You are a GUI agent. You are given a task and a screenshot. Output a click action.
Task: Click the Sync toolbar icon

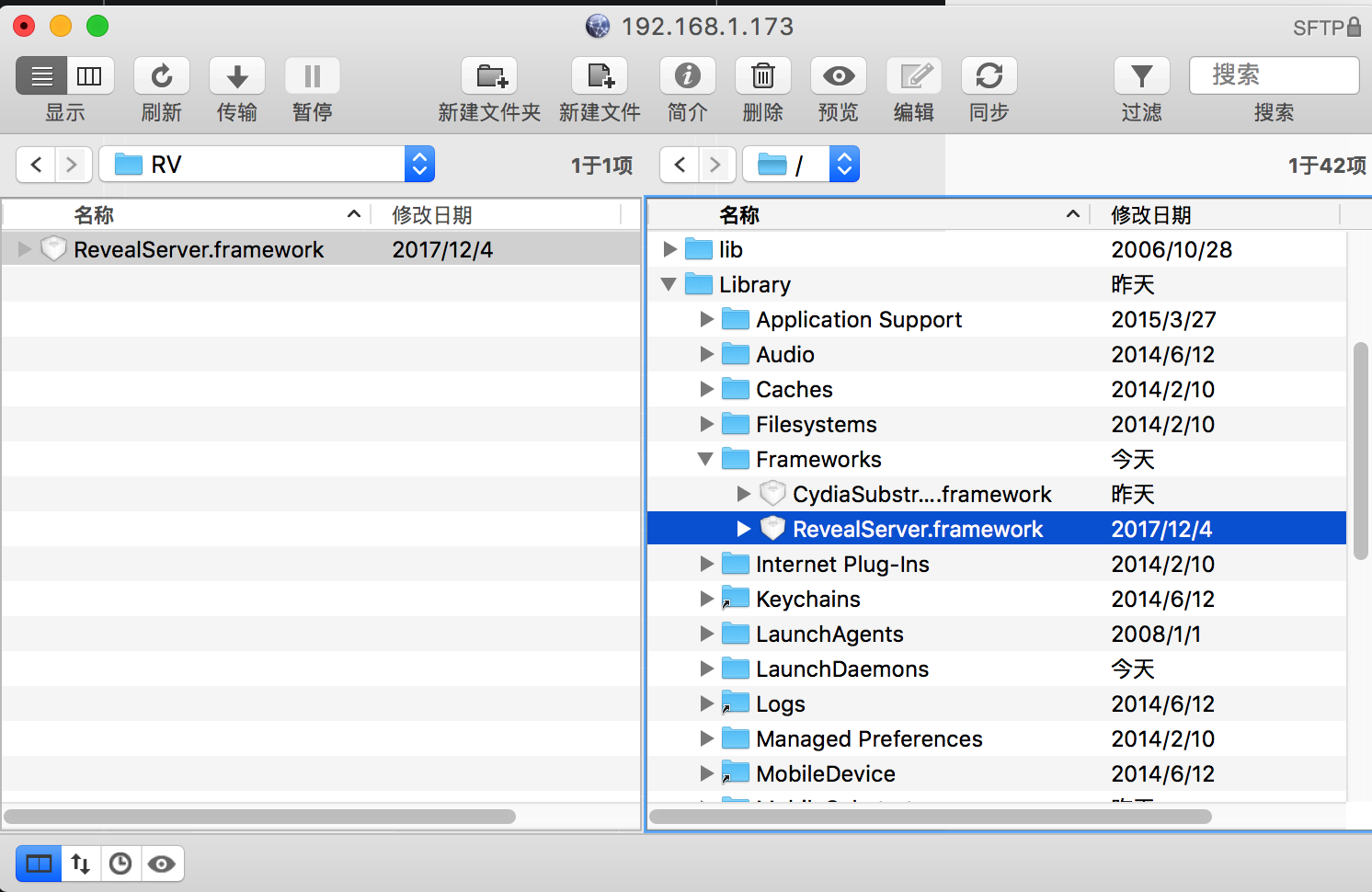click(x=989, y=75)
